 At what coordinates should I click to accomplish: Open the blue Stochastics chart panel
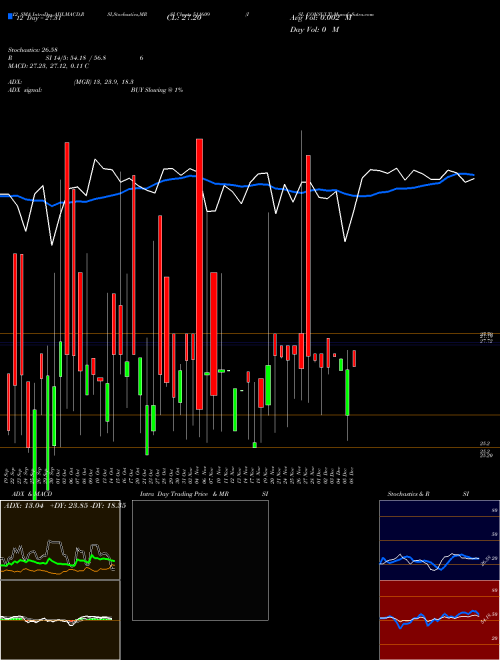[x=439, y=540]
